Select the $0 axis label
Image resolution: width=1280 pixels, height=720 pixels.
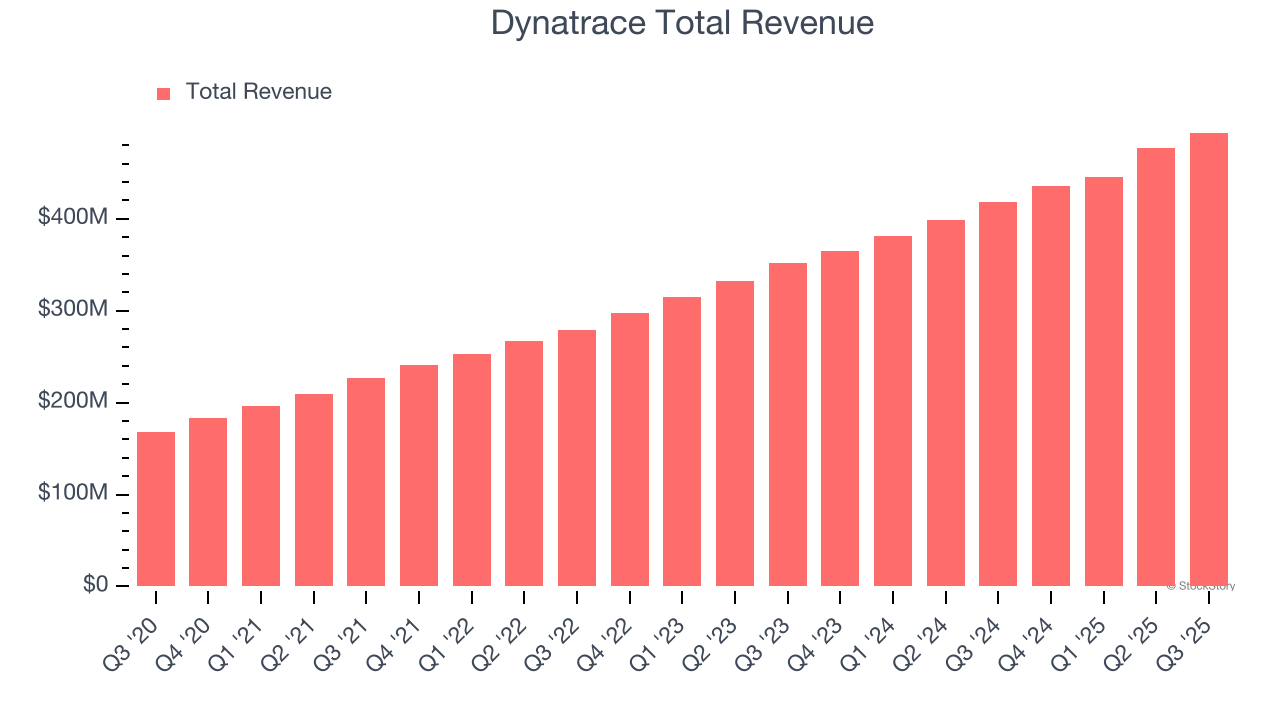tap(95, 584)
